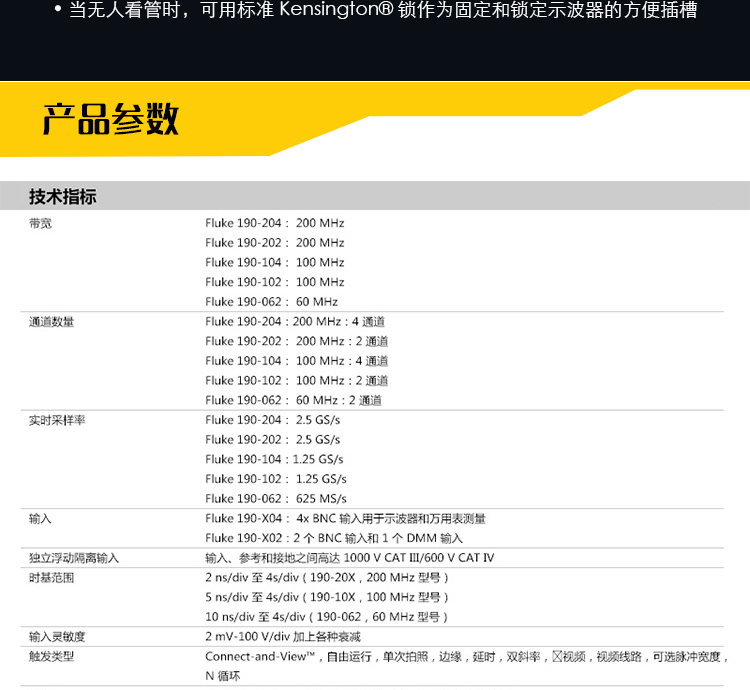Click the 实时采样率 row label

57,420
